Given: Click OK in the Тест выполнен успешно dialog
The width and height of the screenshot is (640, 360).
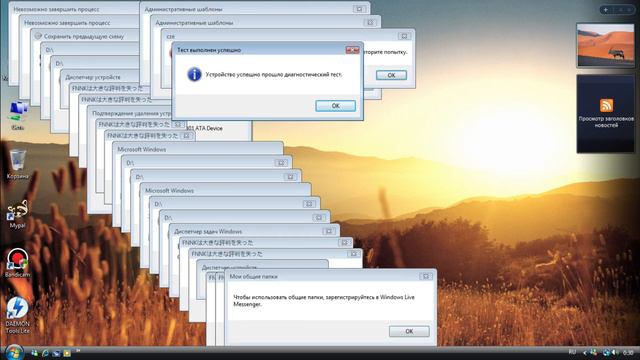Looking at the screenshot, I should (336, 106).
